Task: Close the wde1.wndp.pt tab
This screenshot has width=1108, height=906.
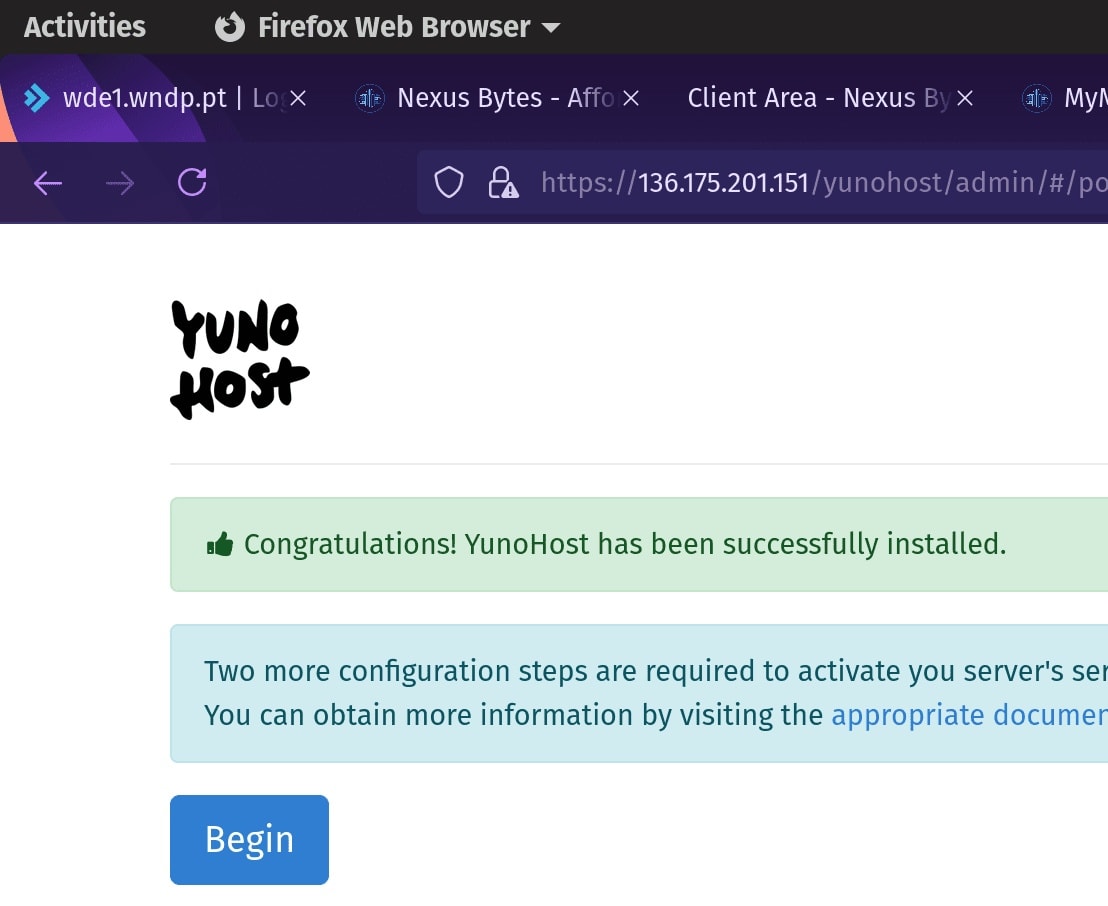Action: pyautogui.click(x=298, y=98)
